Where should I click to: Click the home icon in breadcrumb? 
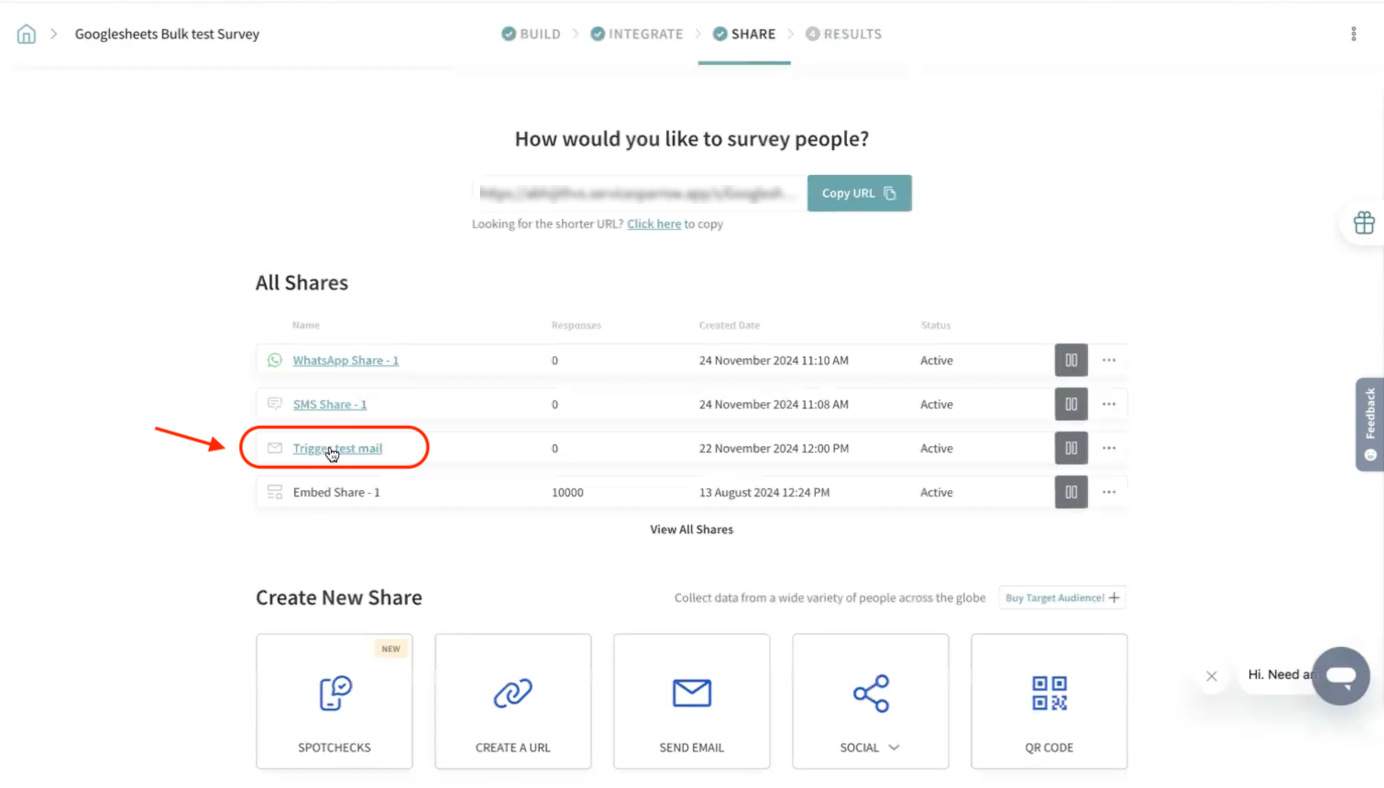(x=27, y=34)
